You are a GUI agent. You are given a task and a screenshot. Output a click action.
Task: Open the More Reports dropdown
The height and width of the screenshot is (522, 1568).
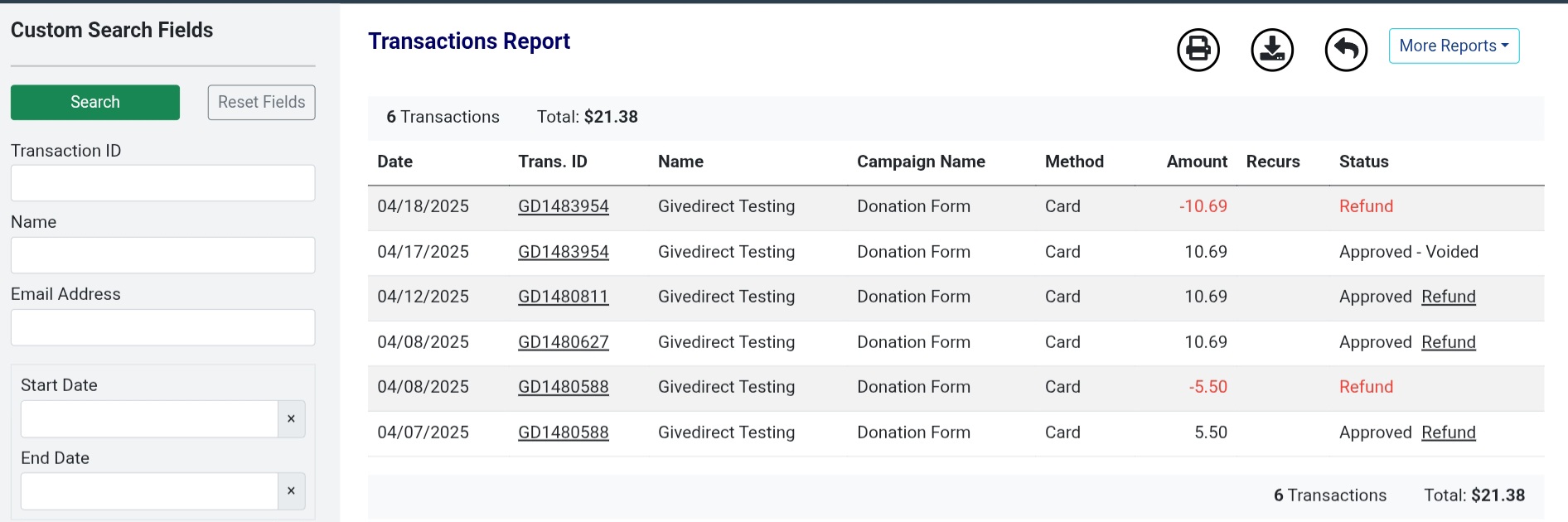(x=1454, y=46)
